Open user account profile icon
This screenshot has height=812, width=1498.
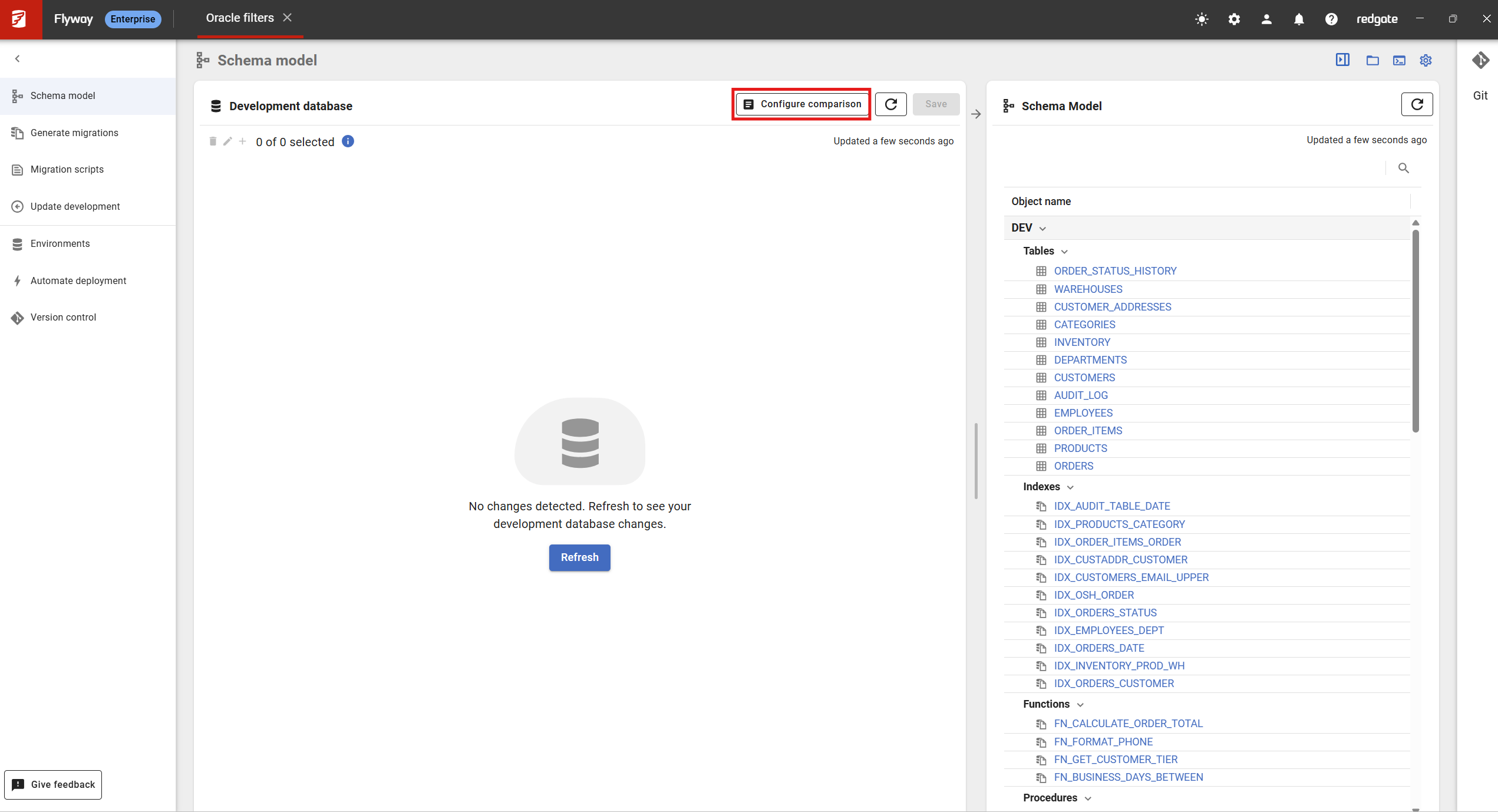point(1266,19)
